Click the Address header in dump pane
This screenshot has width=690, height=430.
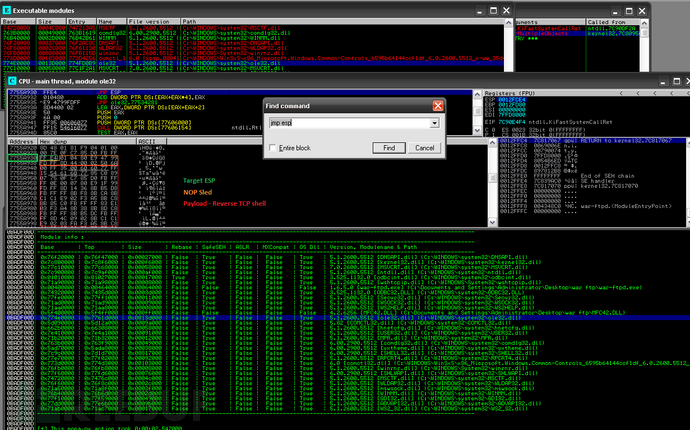(20, 142)
